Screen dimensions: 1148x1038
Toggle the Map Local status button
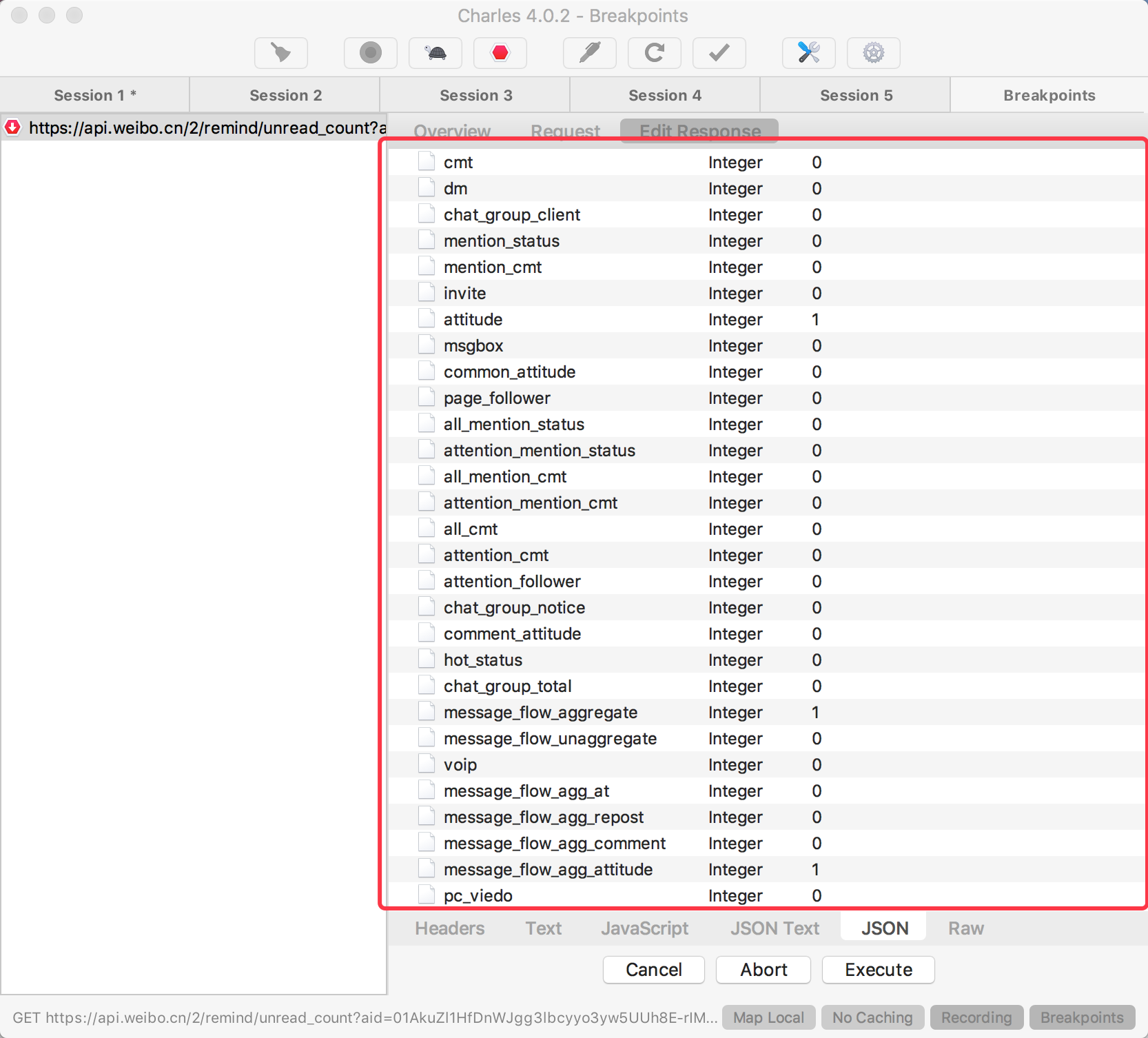click(768, 1017)
